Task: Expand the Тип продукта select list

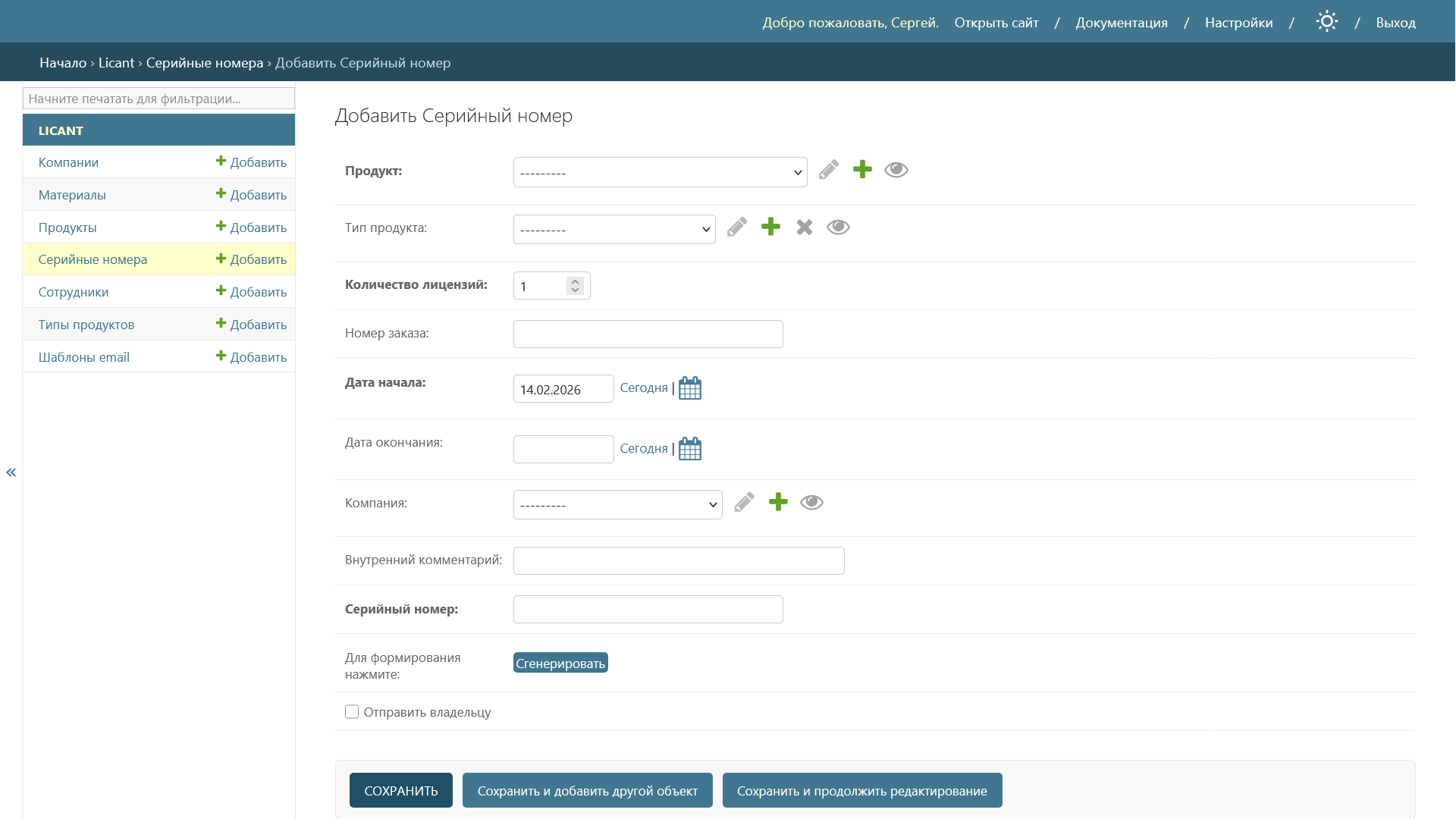Action: point(614,230)
